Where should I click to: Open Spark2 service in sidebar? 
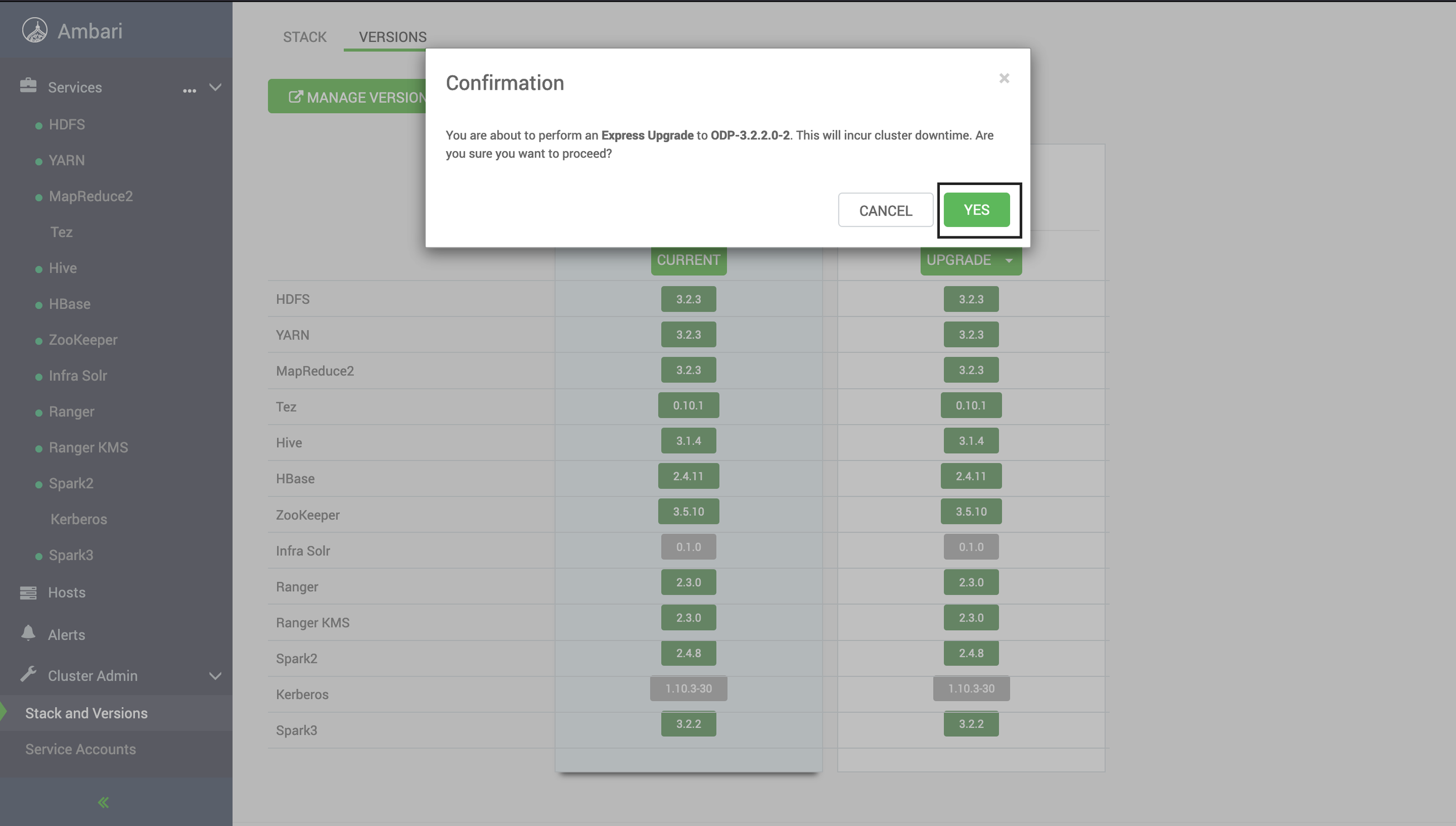[71, 483]
